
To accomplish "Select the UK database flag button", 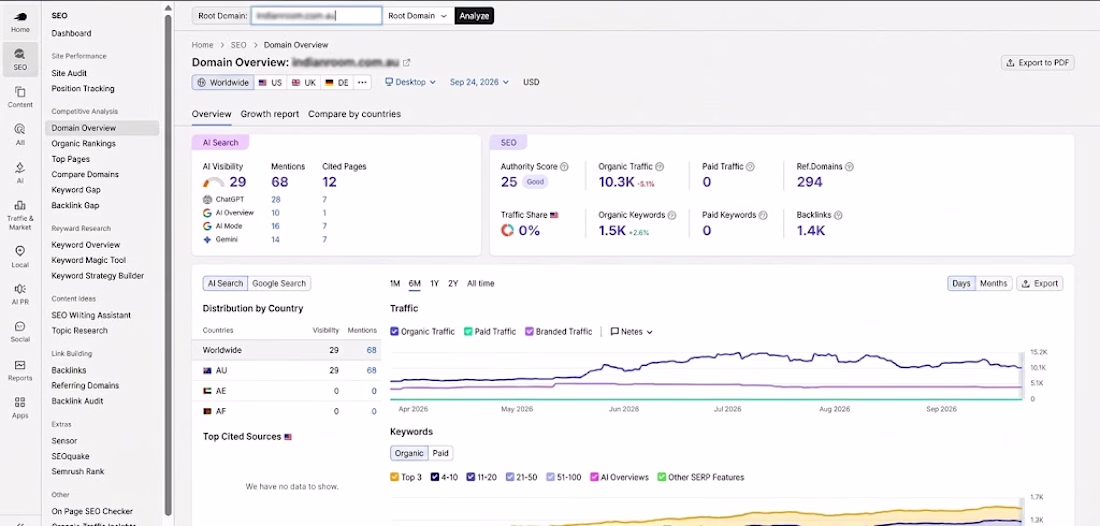I will tap(304, 82).
